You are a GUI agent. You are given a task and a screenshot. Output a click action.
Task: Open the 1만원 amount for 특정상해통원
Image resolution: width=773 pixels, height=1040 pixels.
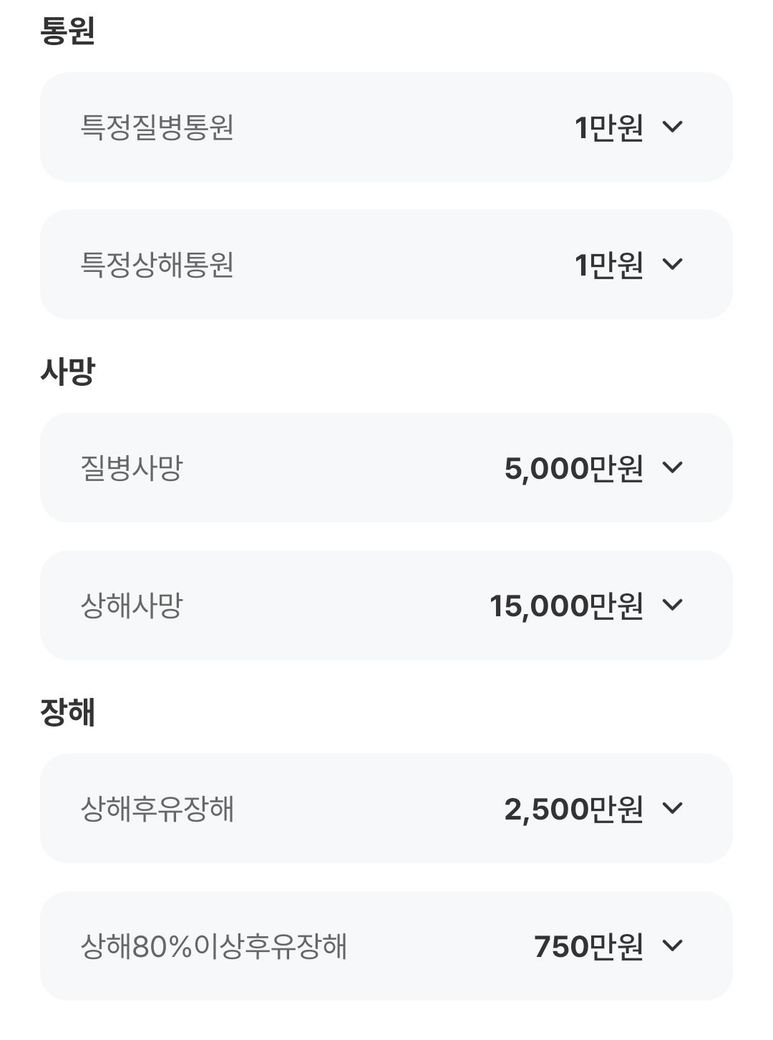(x=609, y=265)
